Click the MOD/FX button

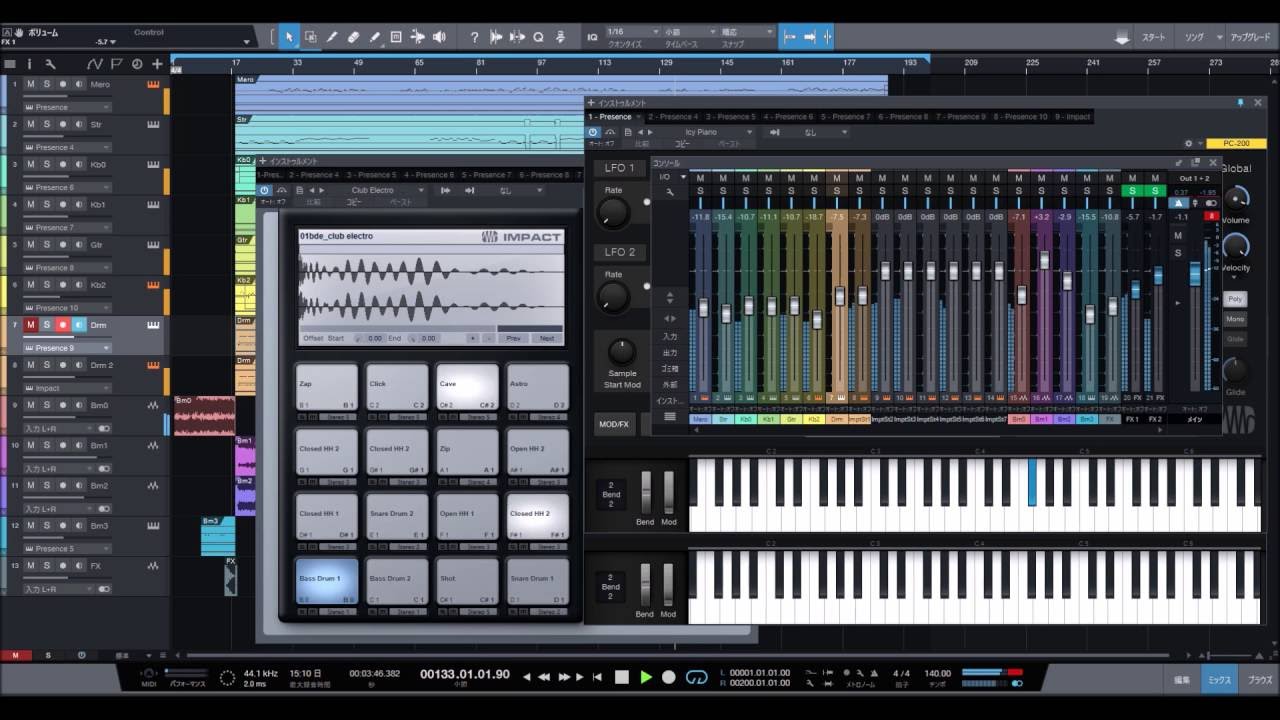click(x=613, y=424)
